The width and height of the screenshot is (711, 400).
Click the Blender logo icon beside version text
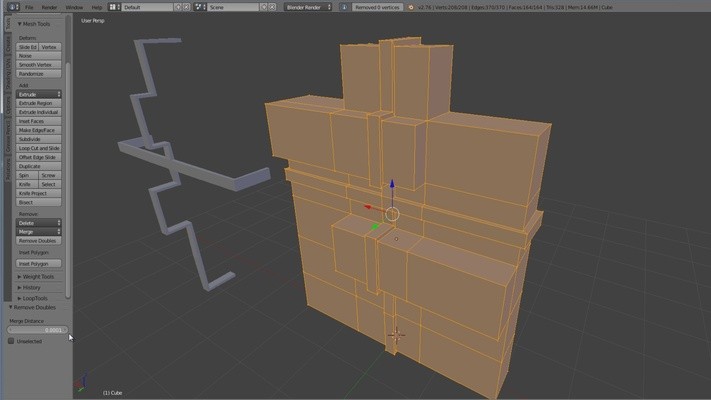(411, 7)
